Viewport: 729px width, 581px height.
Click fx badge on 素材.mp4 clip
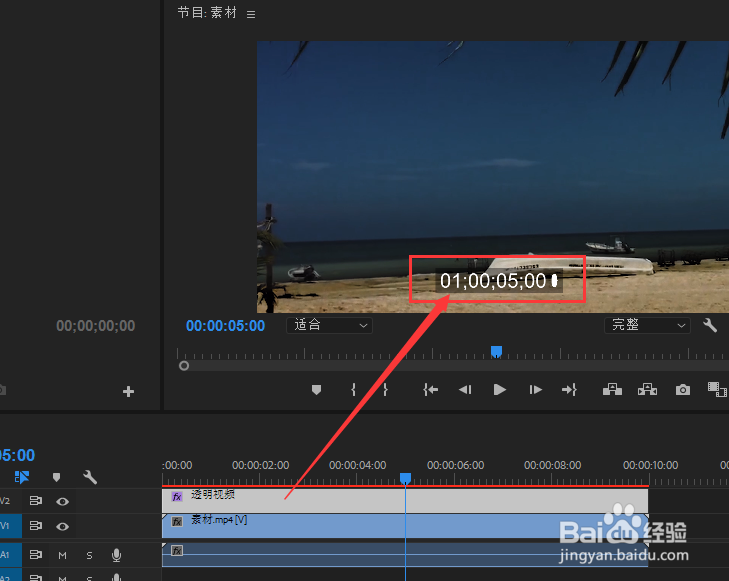177,522
